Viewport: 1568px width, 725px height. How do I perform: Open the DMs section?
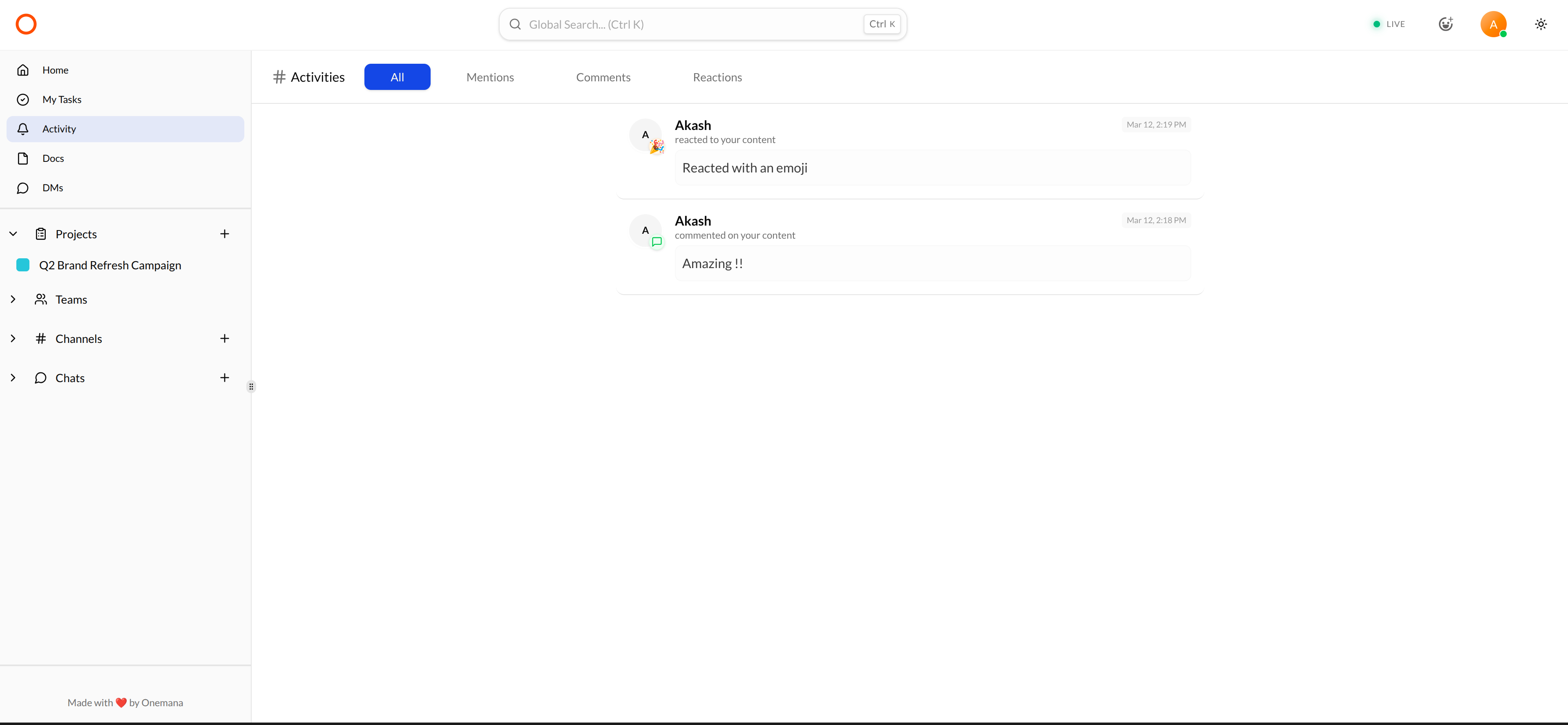tap(52, 188)
